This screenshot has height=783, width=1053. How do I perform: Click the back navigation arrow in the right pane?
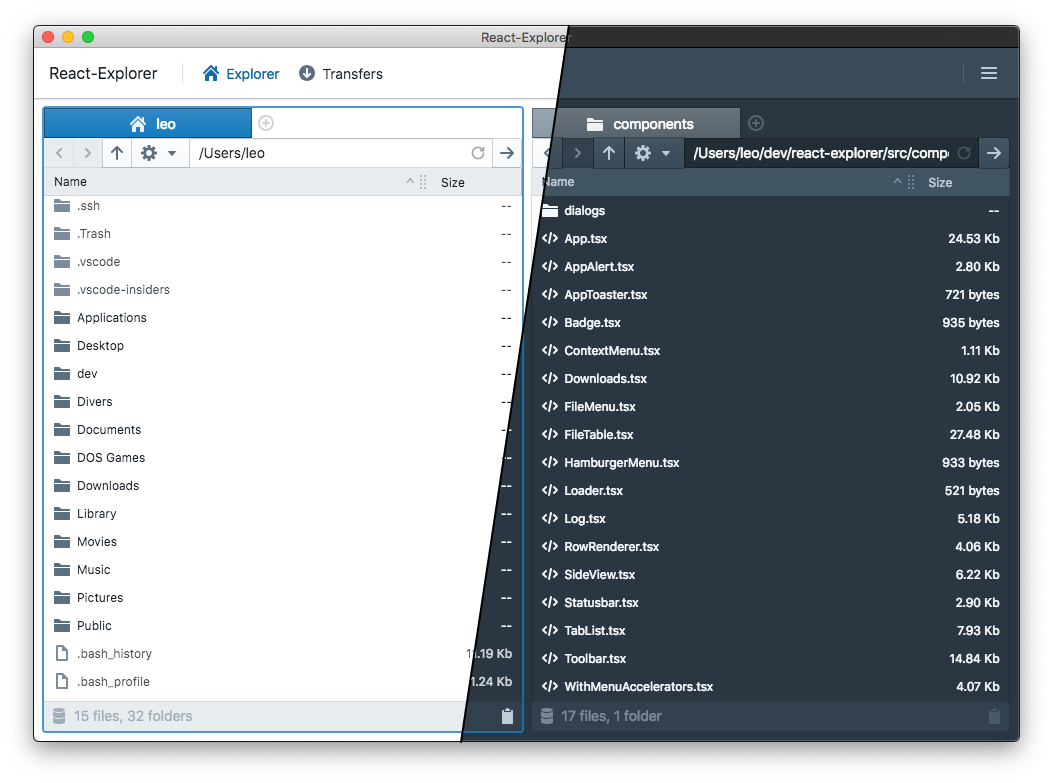pyautogui.click(x=546, y=153)
